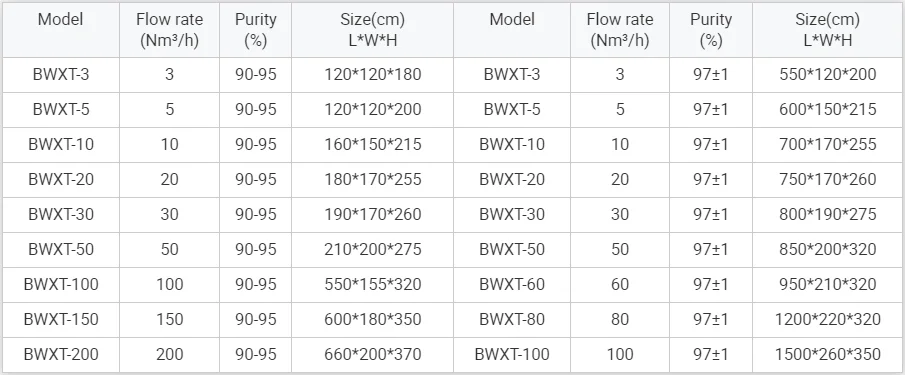Click the size cell 210*200*275
The height and width of the screenshot is (375, 905).
(372, 249)
